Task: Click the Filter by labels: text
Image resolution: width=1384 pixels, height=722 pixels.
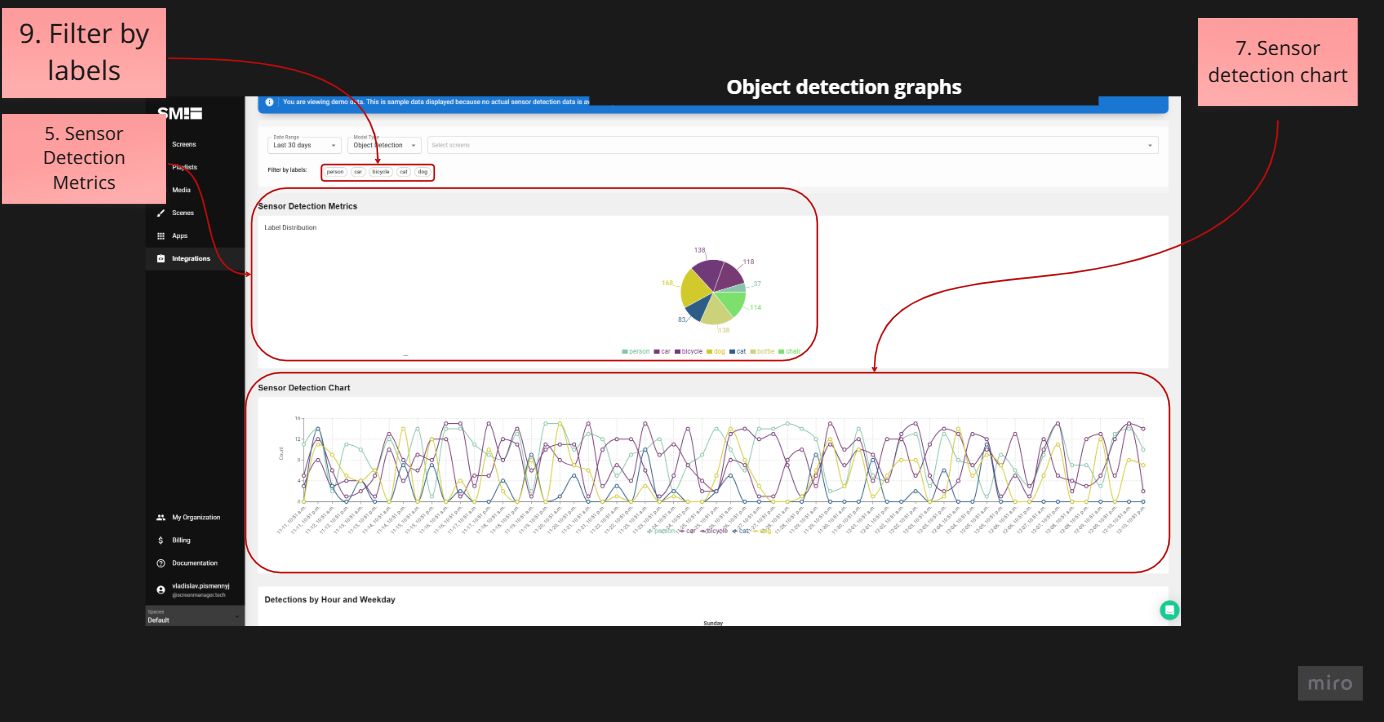Action: (287, 171)
